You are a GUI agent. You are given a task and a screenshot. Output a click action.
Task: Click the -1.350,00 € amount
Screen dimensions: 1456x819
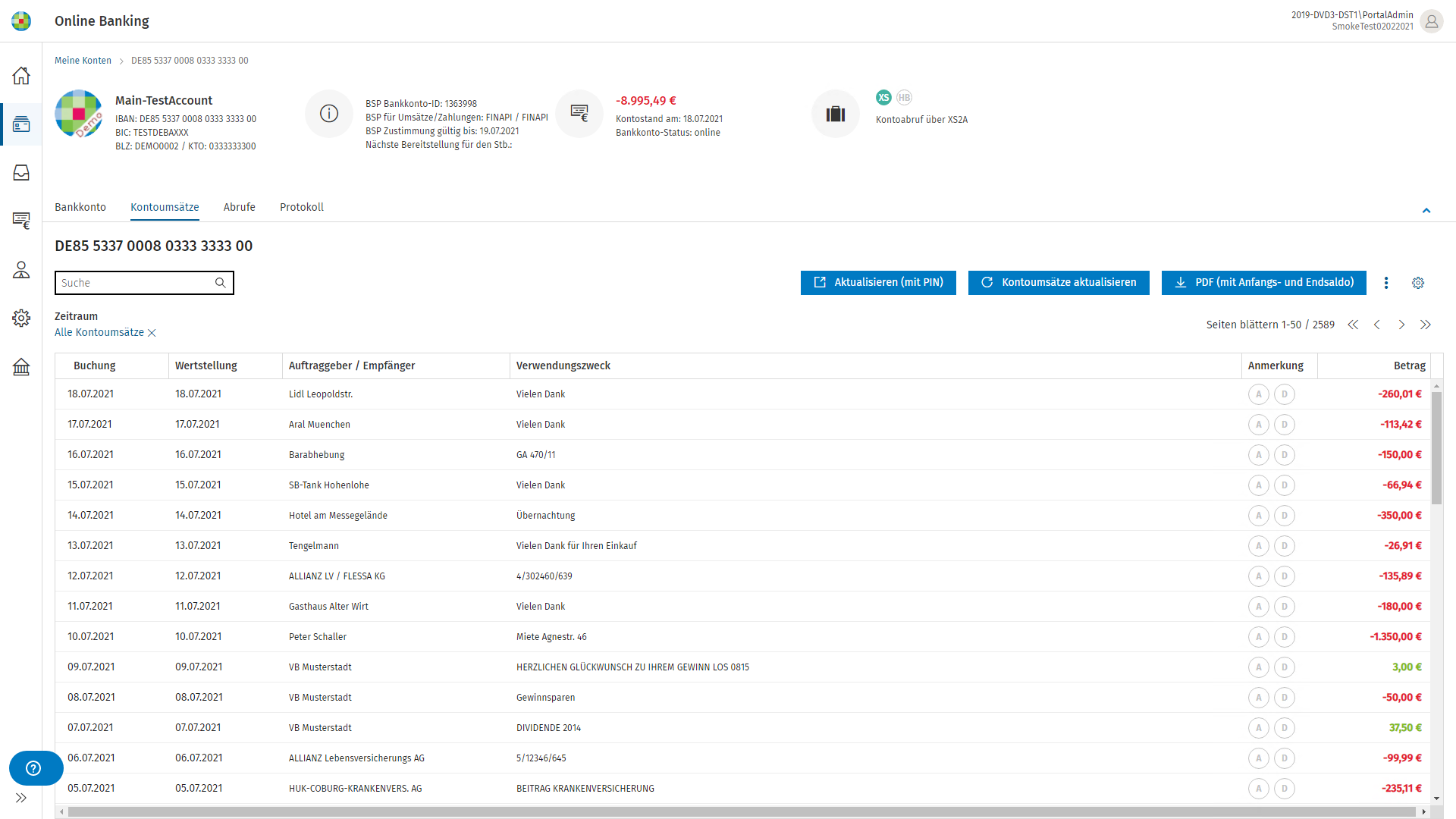[x=1395, y=637]
